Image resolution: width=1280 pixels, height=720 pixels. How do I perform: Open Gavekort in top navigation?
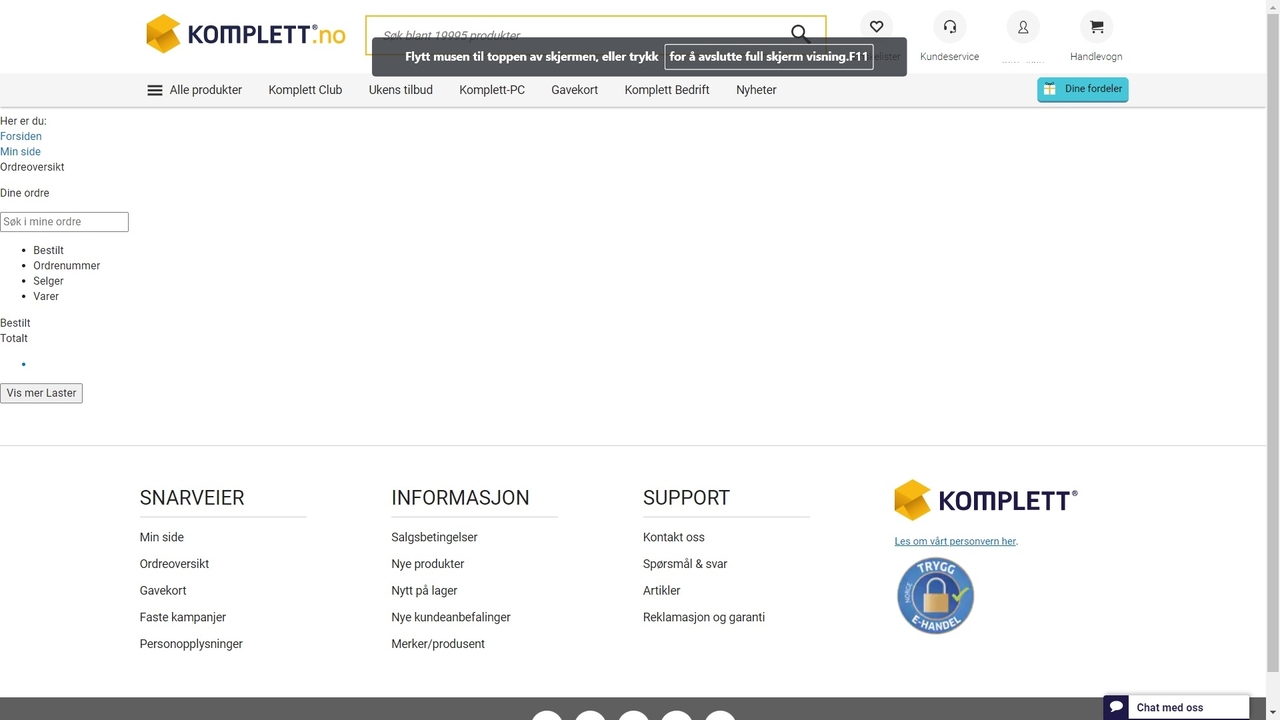[575, 90]
